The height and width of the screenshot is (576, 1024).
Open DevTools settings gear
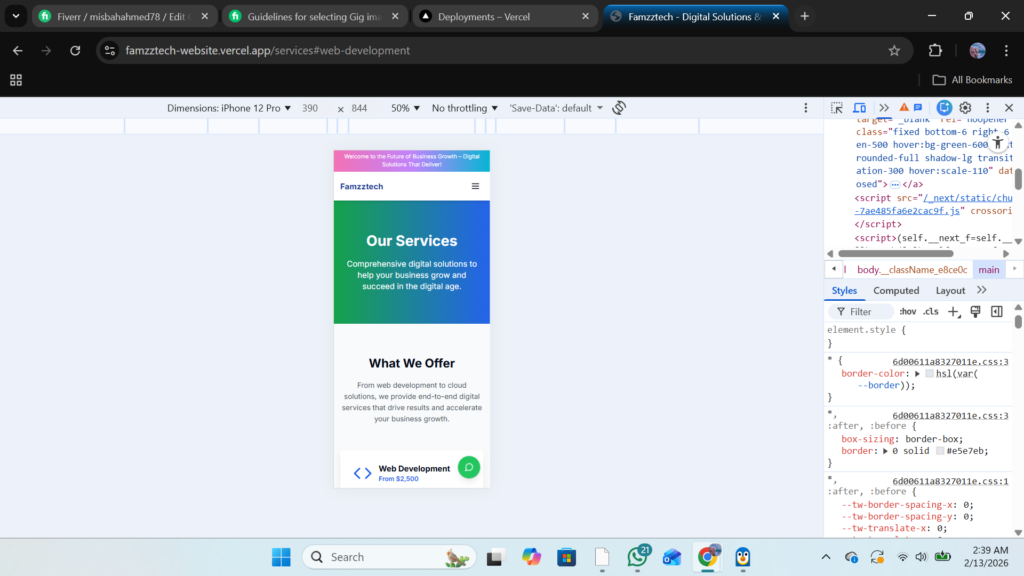965,108
